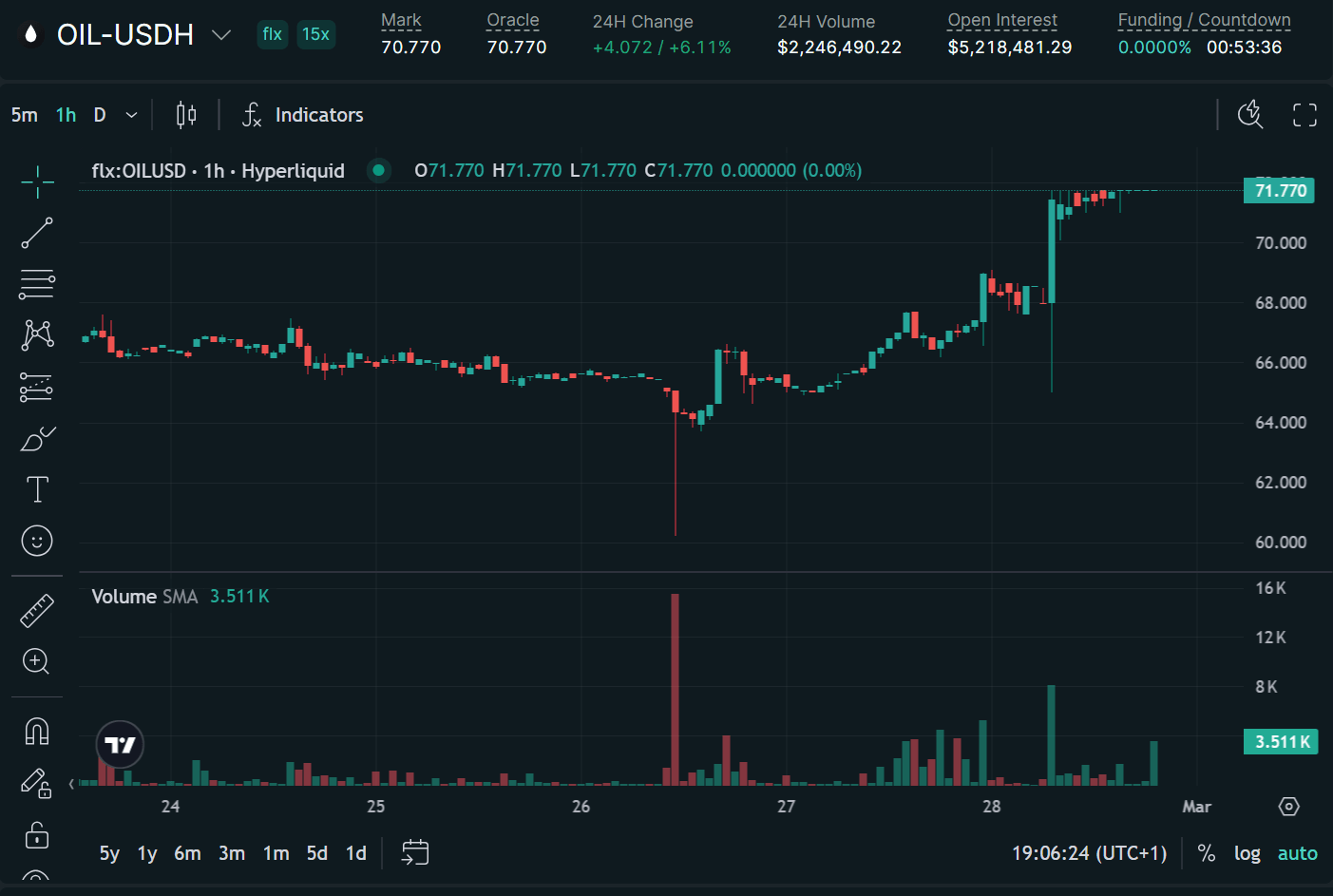Open the Go to date picker
Screen dimensions: 1333x896
[415, 853]
